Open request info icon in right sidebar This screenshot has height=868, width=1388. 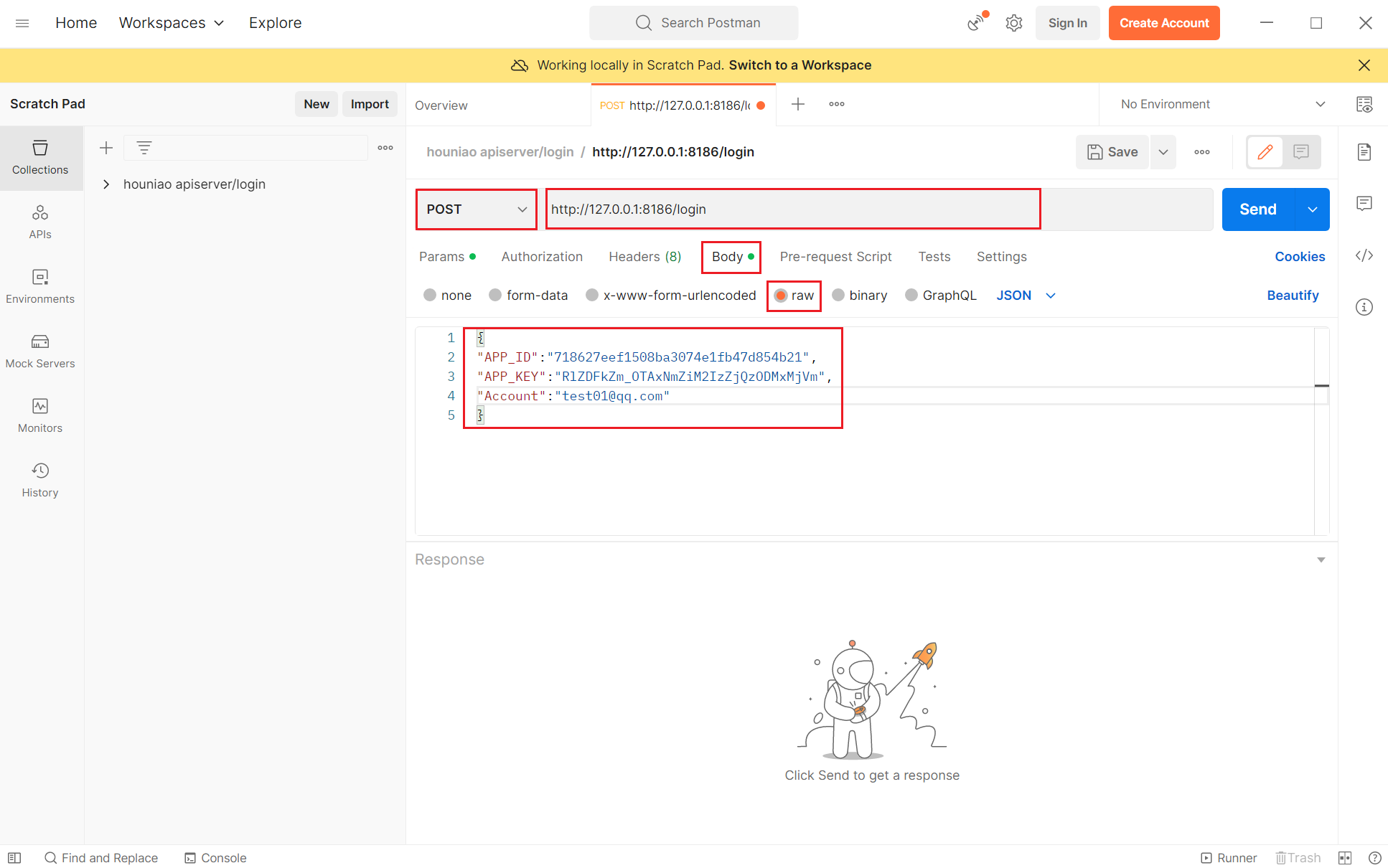(1364, 307)
